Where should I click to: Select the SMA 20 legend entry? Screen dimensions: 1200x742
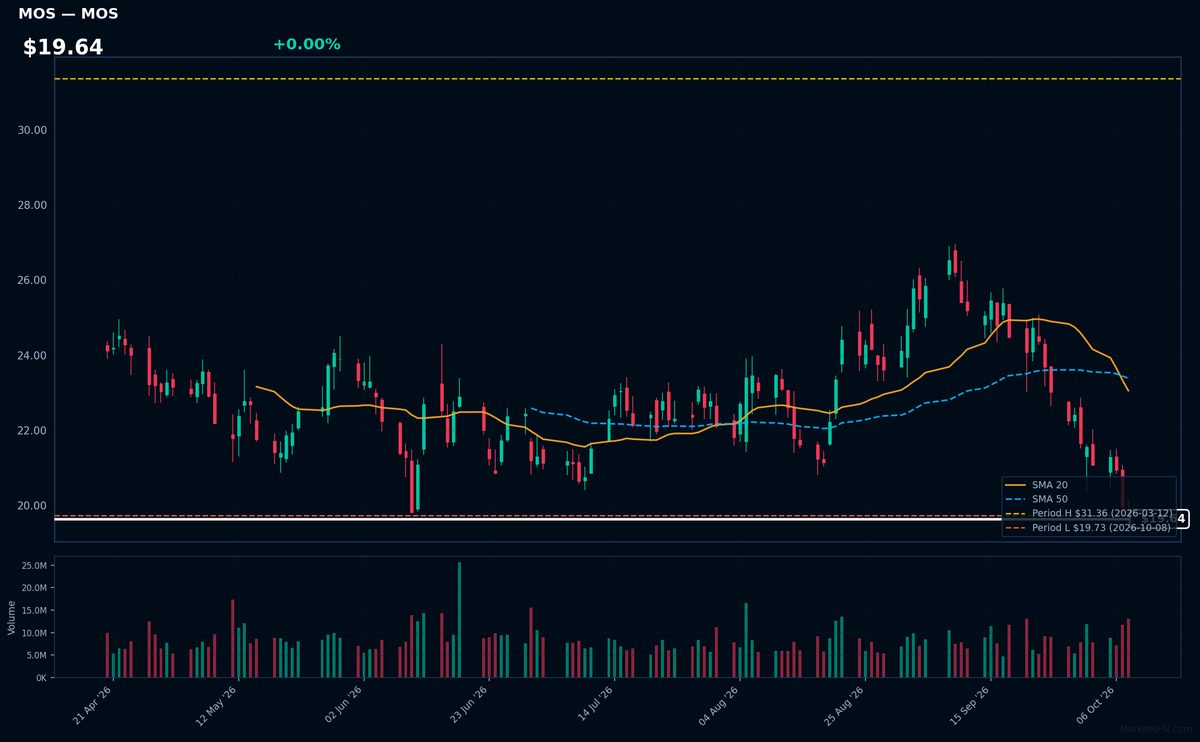coord(1035,485)
